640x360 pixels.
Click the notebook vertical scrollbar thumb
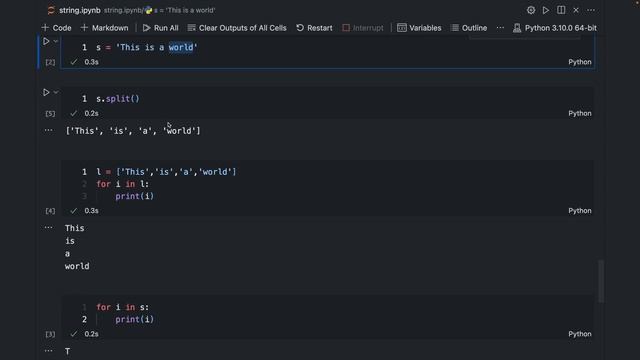click(601, 282)
